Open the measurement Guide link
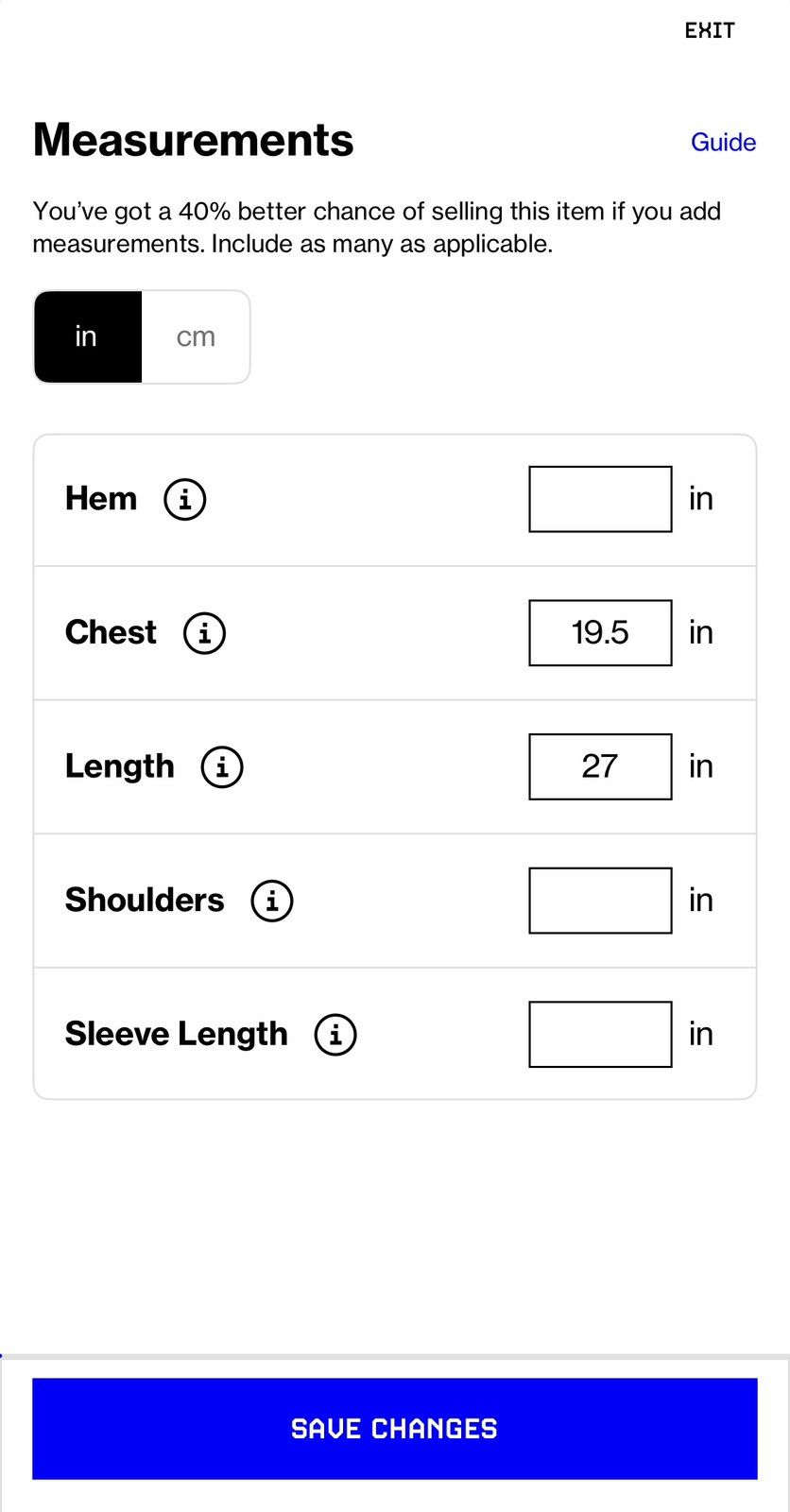Image resolution: width=790 pixels, height=1512 pixels. pyautogui.click(x=723, y=143)
